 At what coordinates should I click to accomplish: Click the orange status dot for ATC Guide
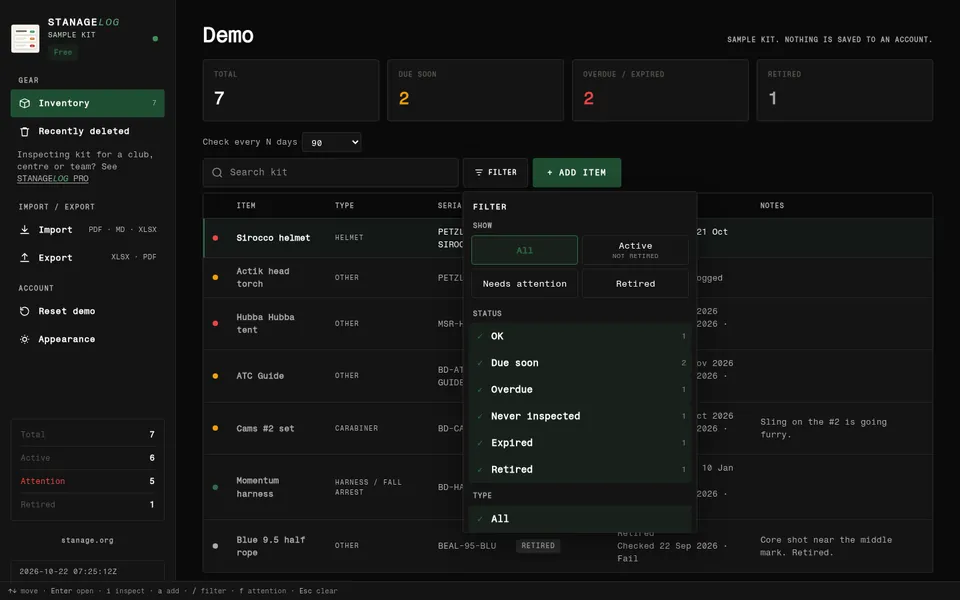(216, 376)
